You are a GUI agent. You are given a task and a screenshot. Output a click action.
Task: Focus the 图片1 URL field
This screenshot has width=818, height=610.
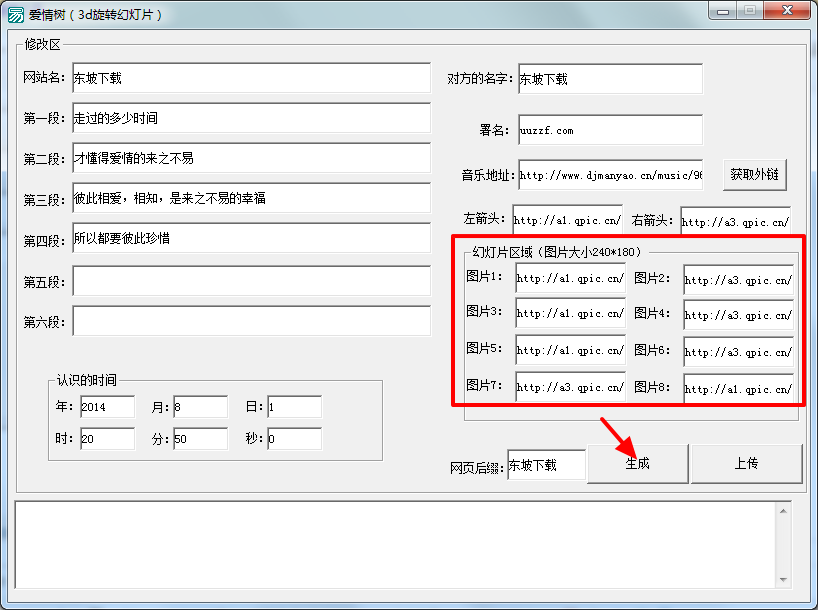(570, 278)
